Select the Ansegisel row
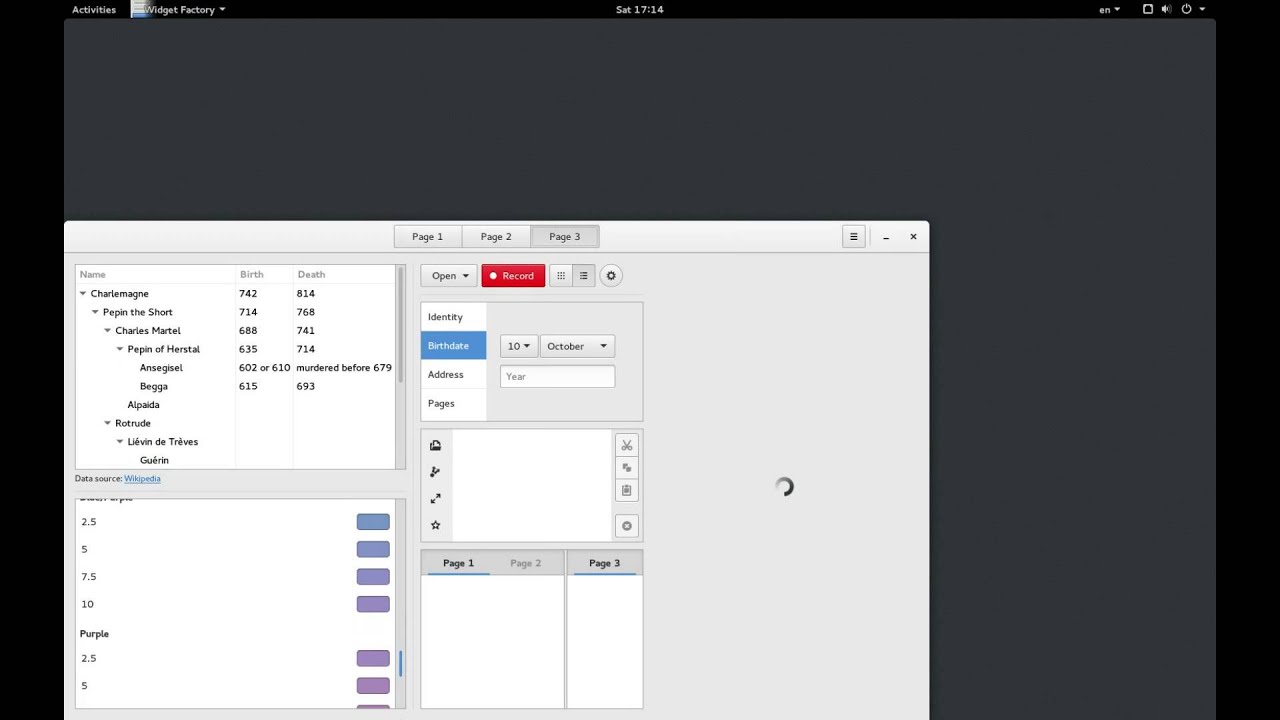This screenshot has width=1280, height=720. coord(236,368)
